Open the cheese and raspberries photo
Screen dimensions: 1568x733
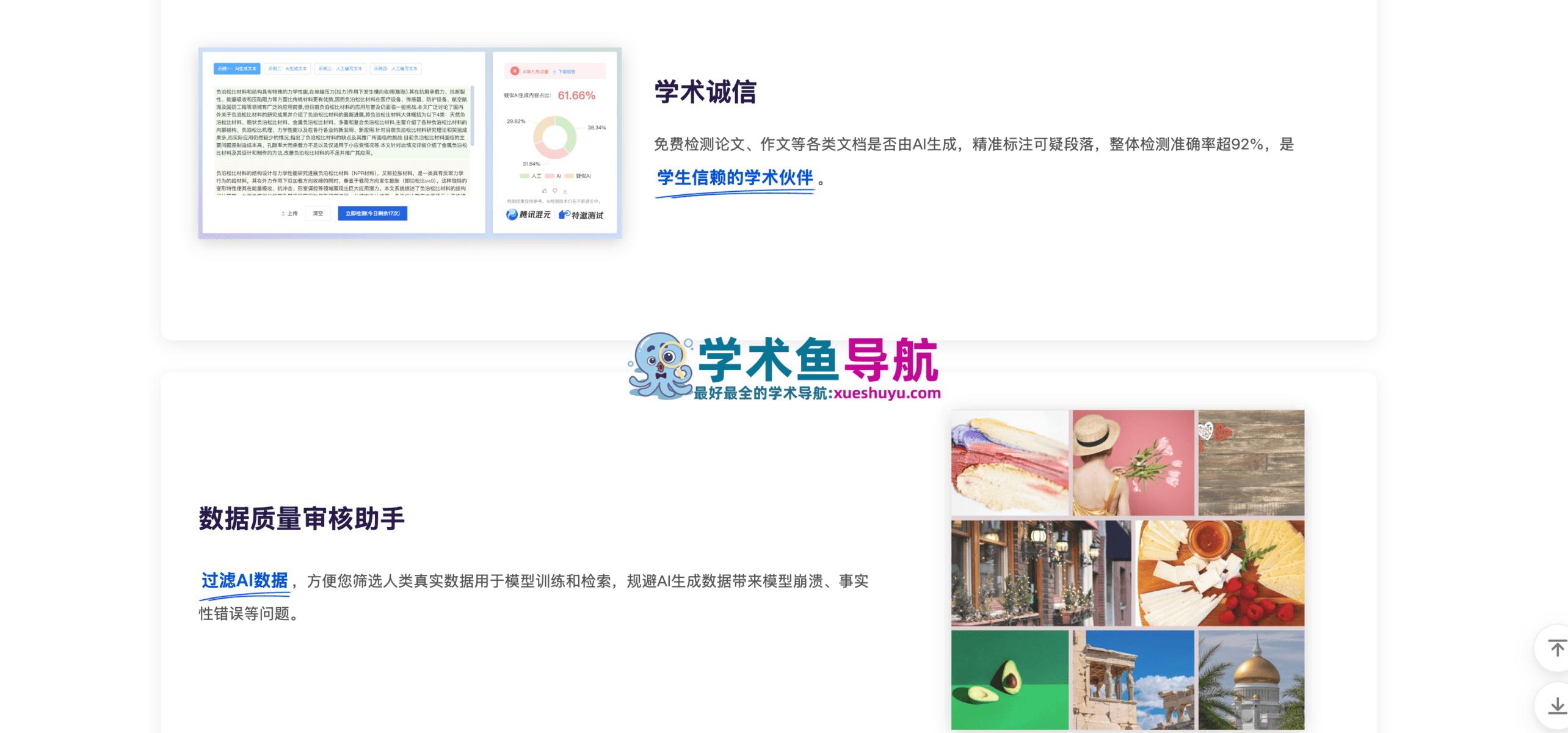1221,573
